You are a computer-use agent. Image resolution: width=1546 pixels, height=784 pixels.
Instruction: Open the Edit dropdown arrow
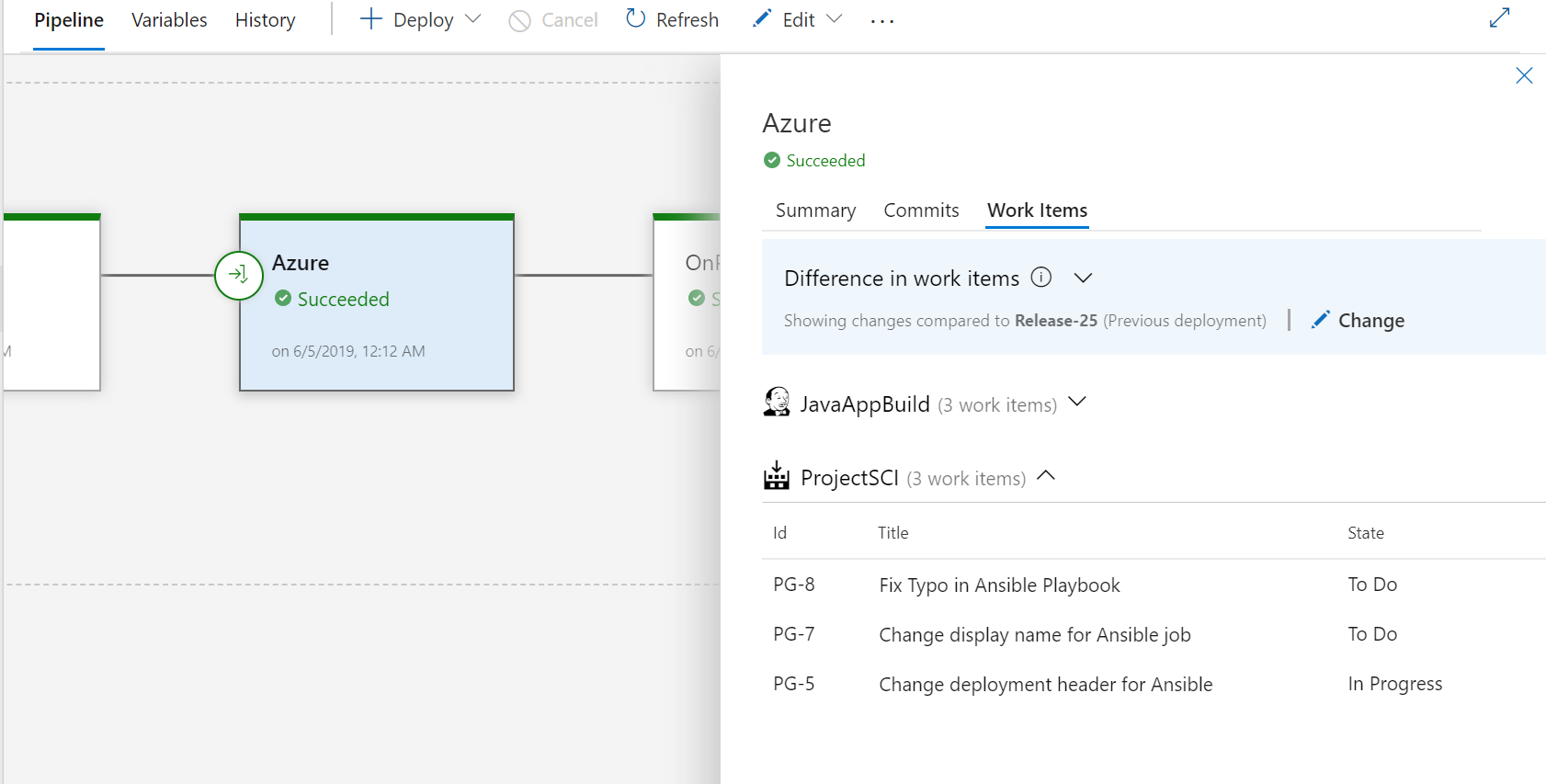pyautogui.click(x=835, y=18)
